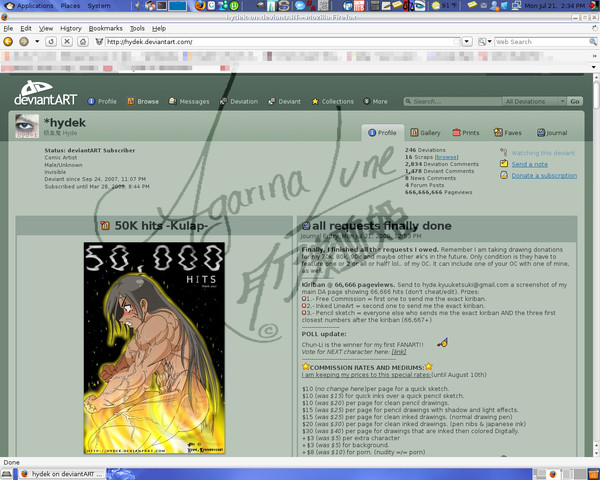Click the Web Search magnifier icon
Viewport: 600px width, 480px height.
click(x=593, y=41)
